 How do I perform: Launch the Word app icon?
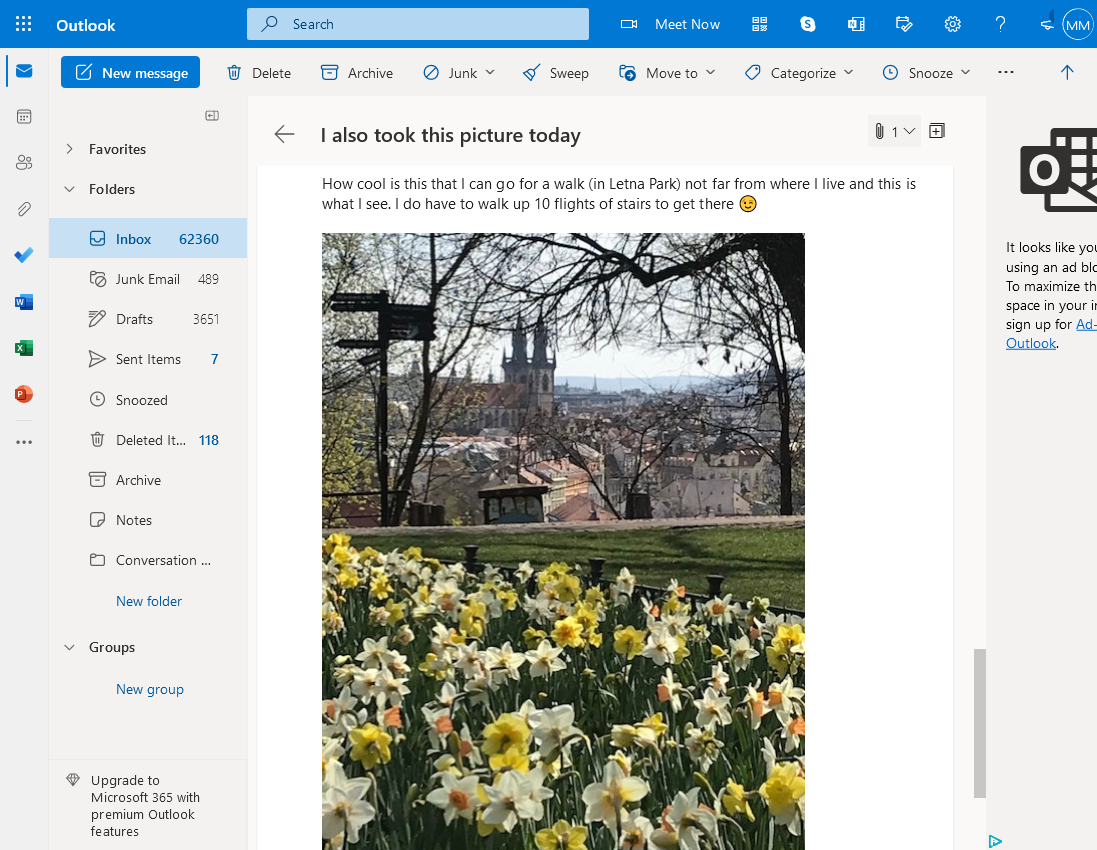pyautogui.click(x=24, y=302)
